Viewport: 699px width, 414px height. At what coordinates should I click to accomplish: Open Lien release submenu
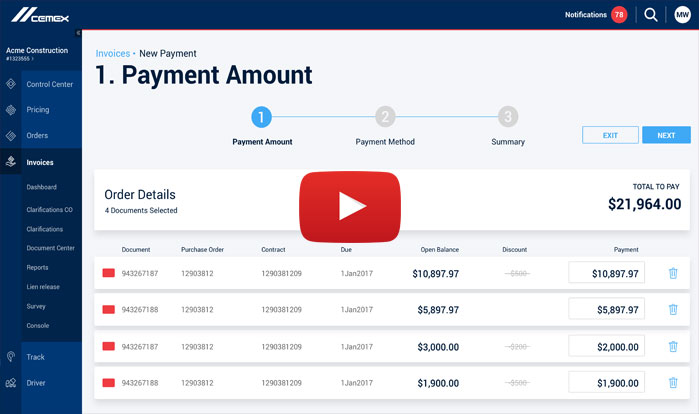(x=43, y=287)
